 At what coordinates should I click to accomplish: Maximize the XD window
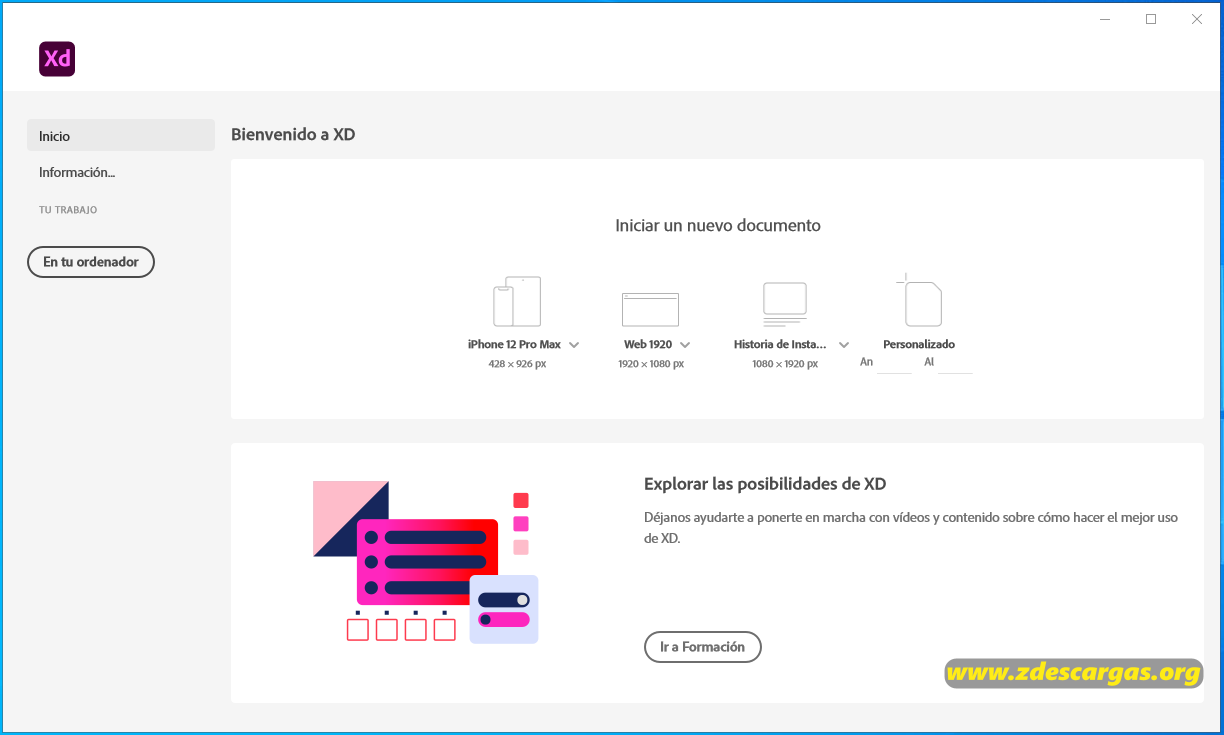coord(1151,19)
